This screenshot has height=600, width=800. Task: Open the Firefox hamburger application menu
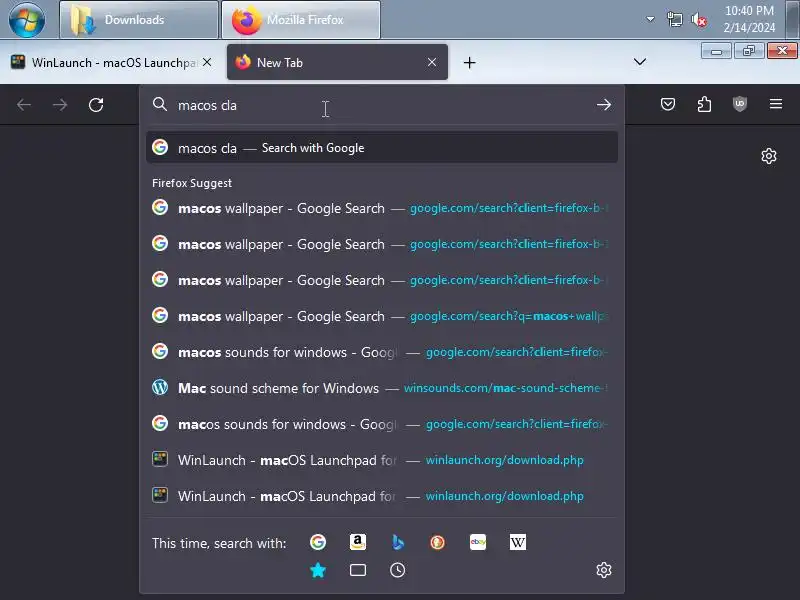(x=776, y=105)
